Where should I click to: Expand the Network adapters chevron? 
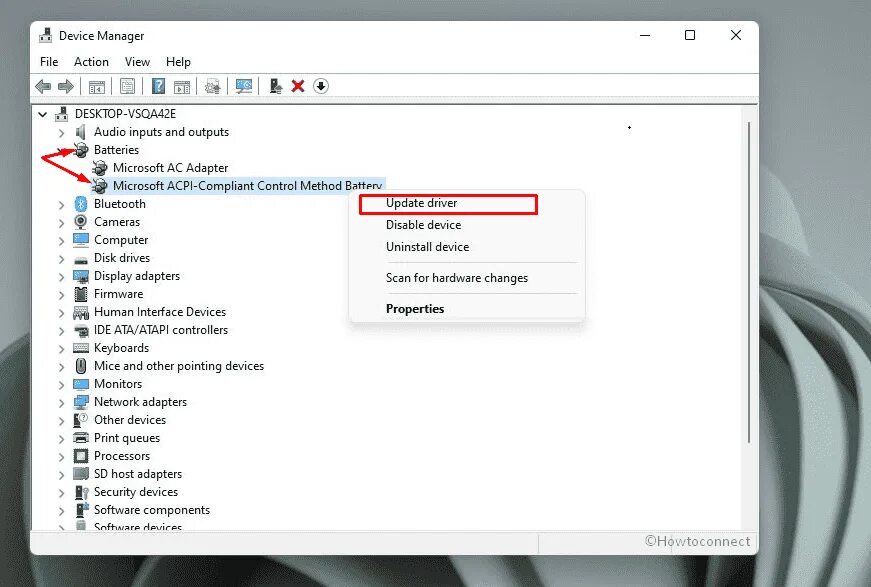click(61, 403)
